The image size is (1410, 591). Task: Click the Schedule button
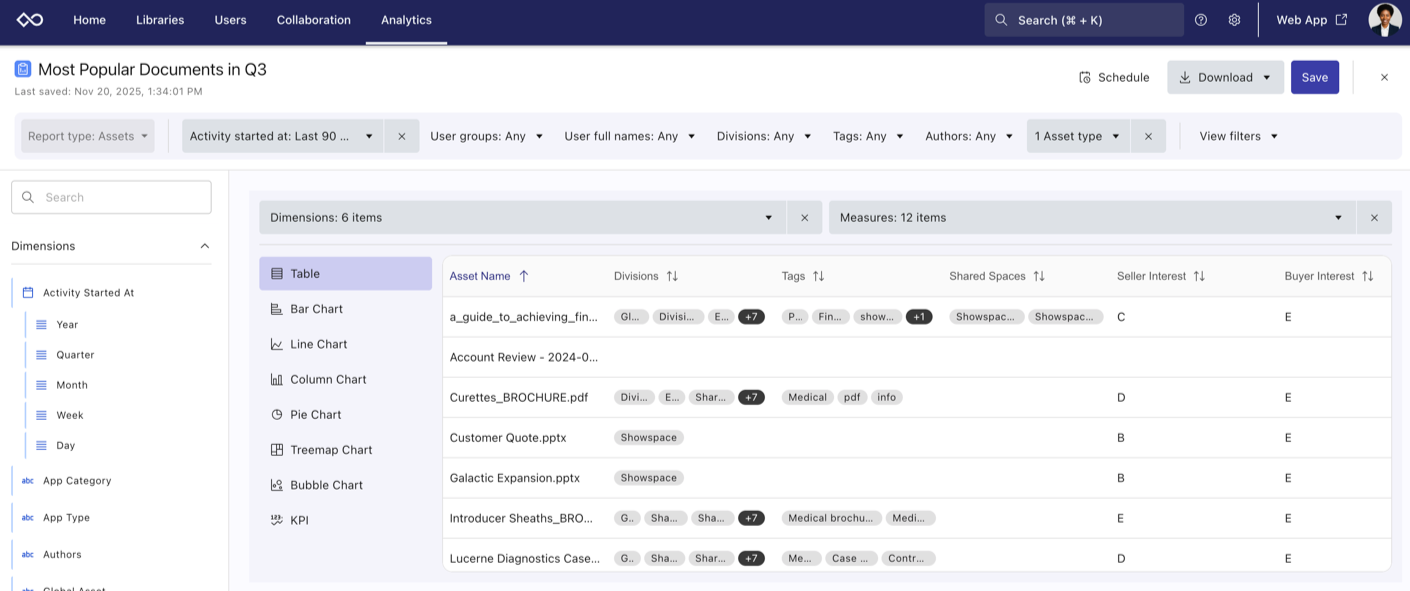[x=1114, y=78]
